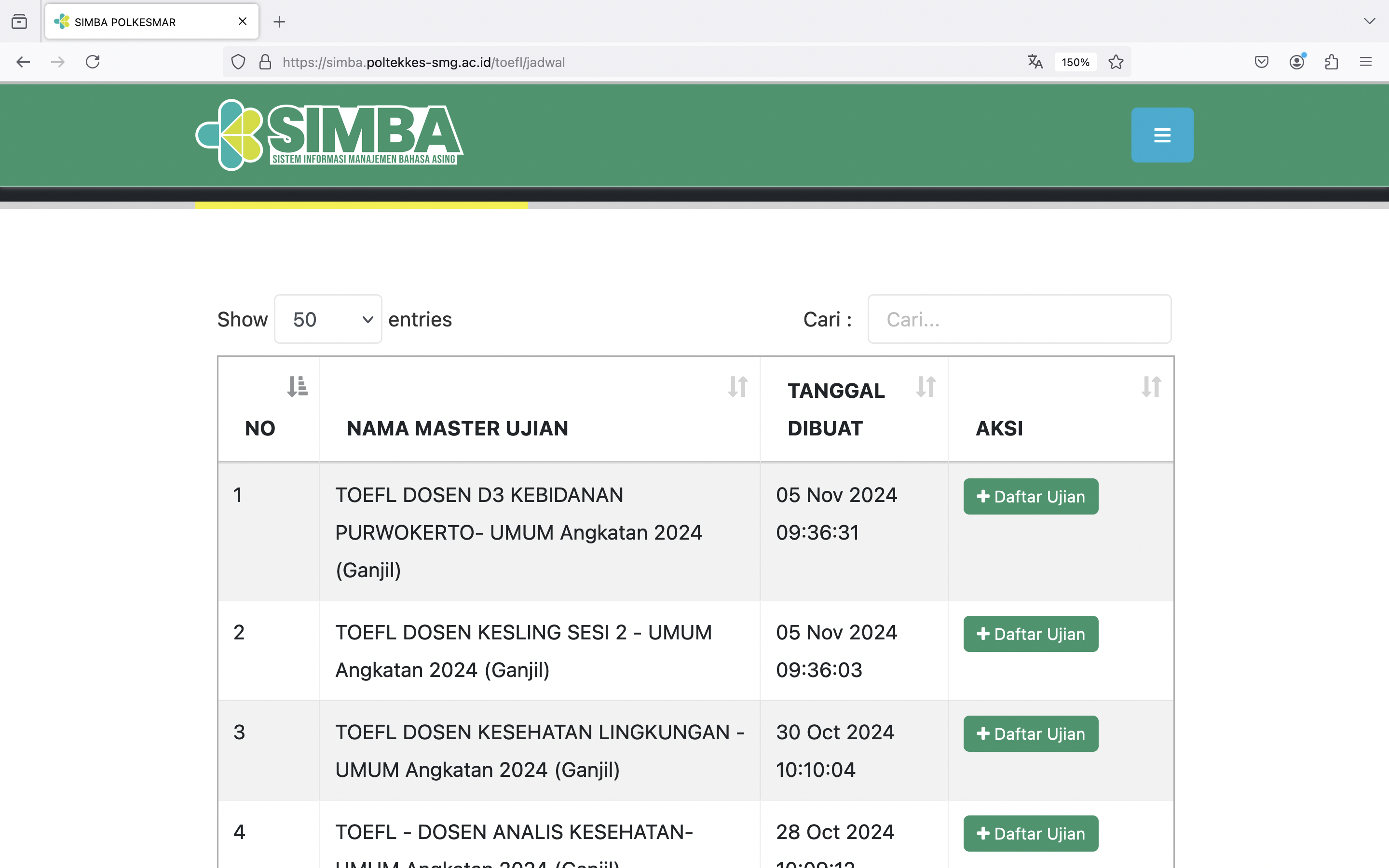The image size is (1389, 868).
Task: Select text TOEFL - DOSEN ANALIS KESEHATAN
Action: click(x=514, y=832)
